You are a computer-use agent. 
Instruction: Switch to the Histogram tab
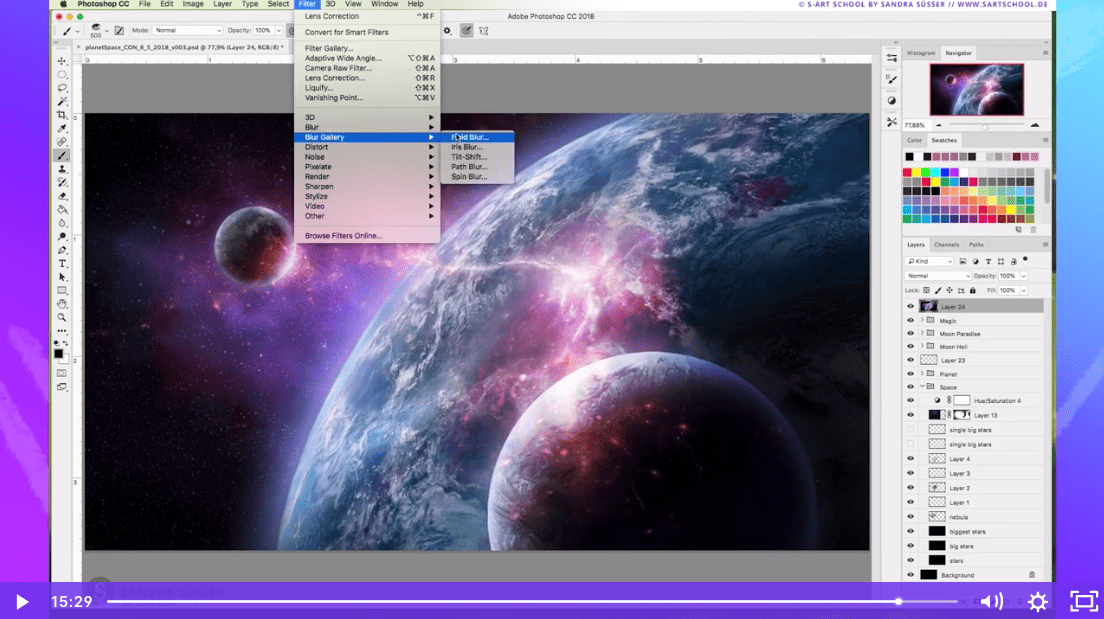(x=921, y=54)
